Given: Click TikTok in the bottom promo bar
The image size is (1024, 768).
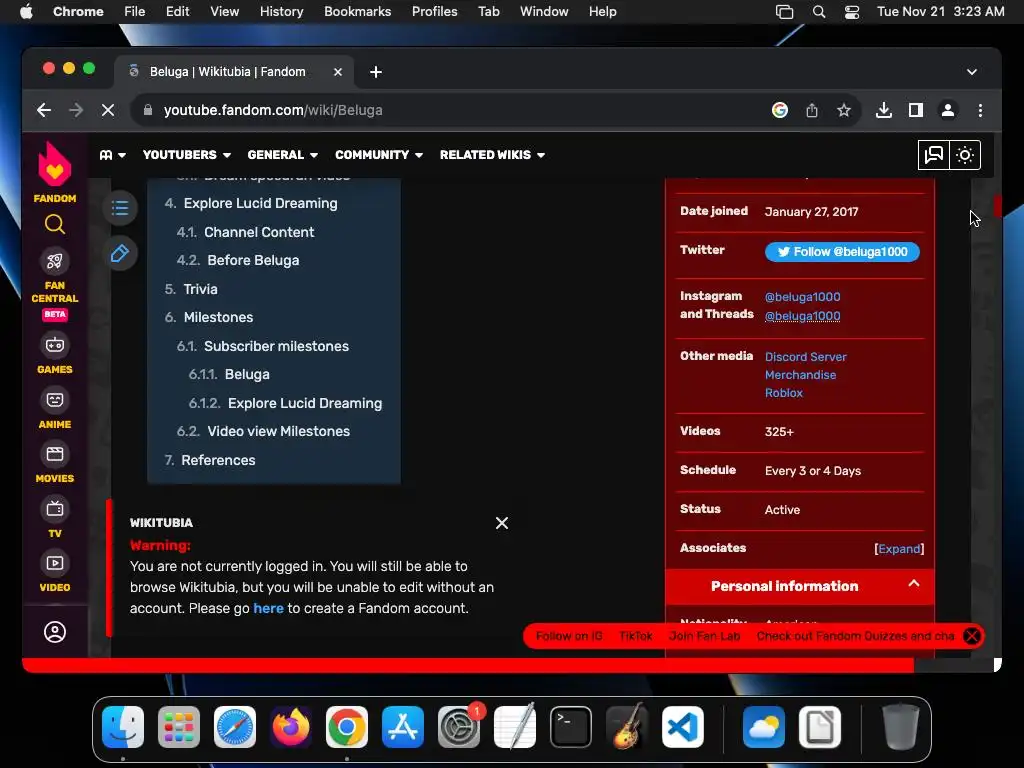Looking at the screenshot, I should coord(635,636).
